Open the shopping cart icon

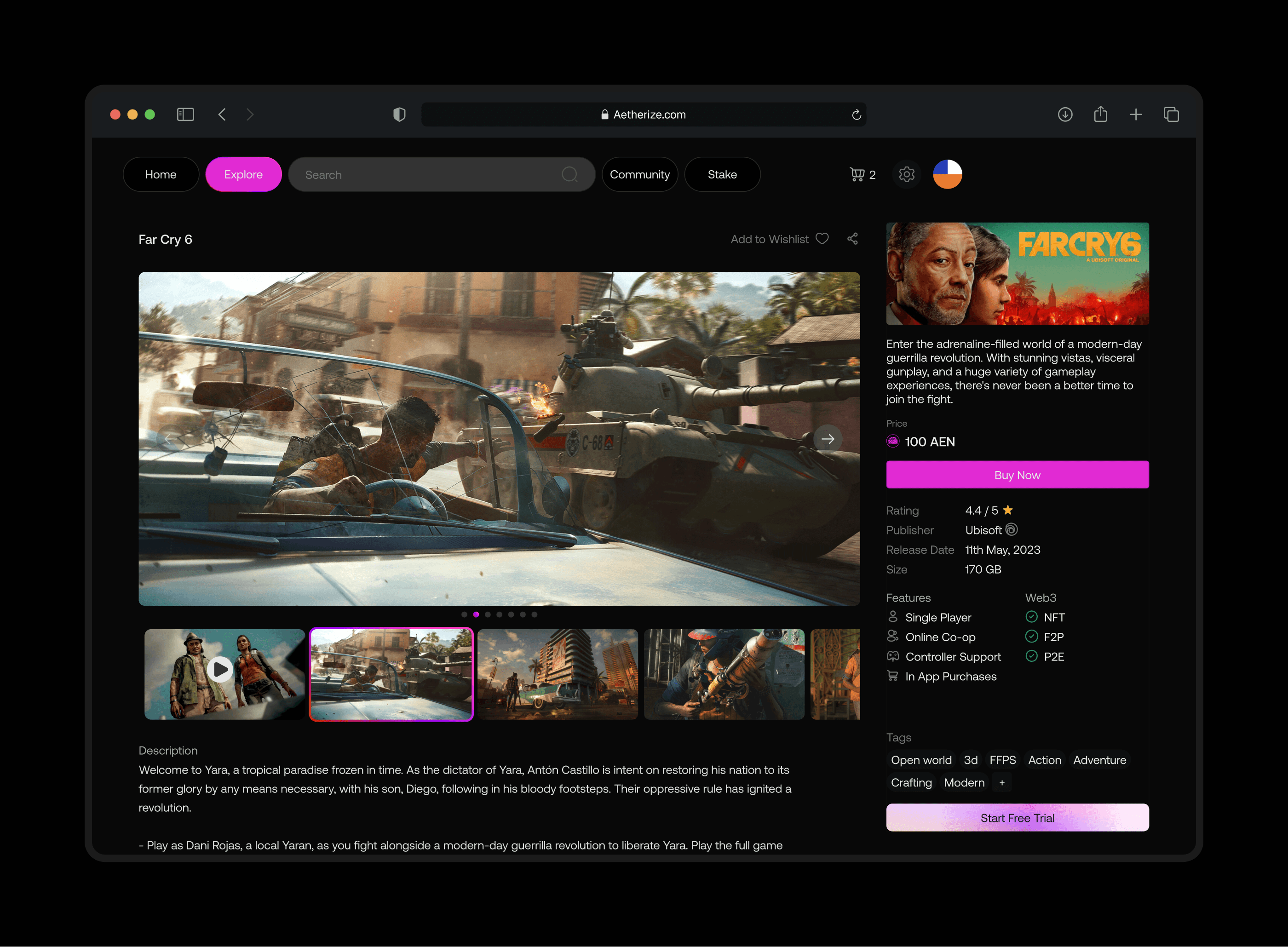[x=857, y=174]
